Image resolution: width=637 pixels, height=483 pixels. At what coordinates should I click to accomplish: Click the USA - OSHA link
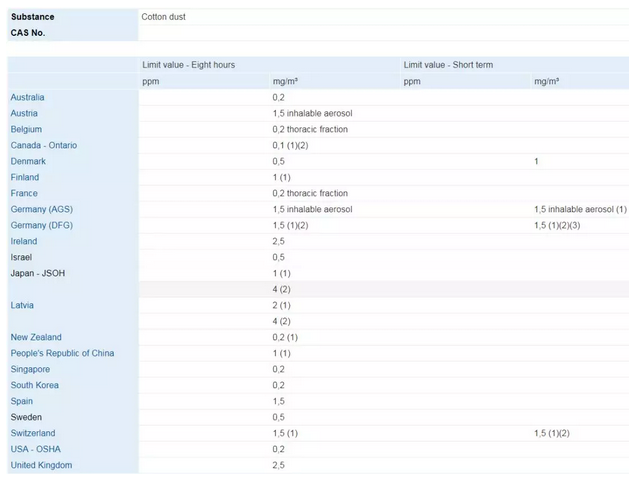pyautogui.click(x=35, y=449)
